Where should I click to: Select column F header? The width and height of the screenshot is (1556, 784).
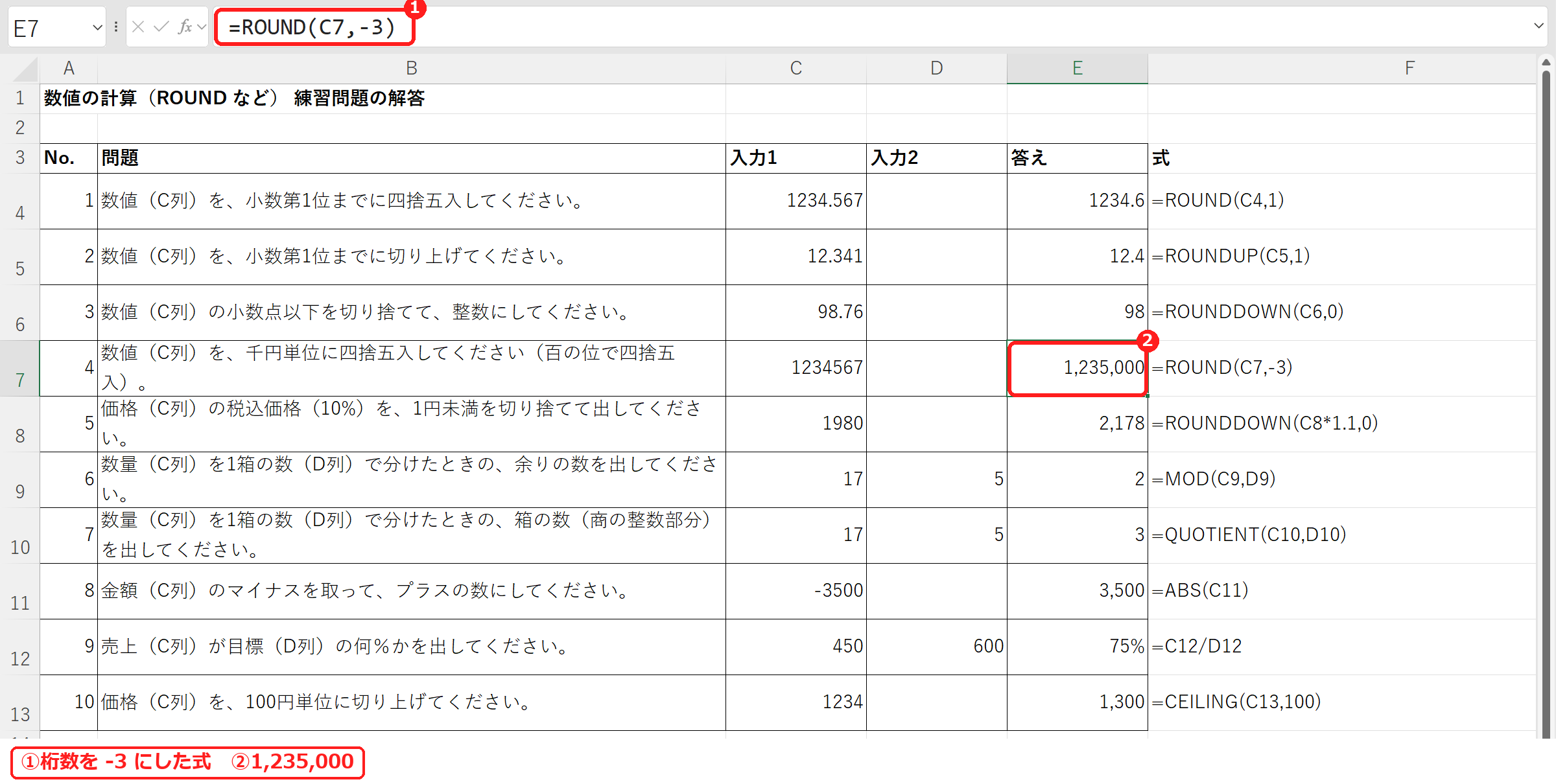[x=1342, y=68]
